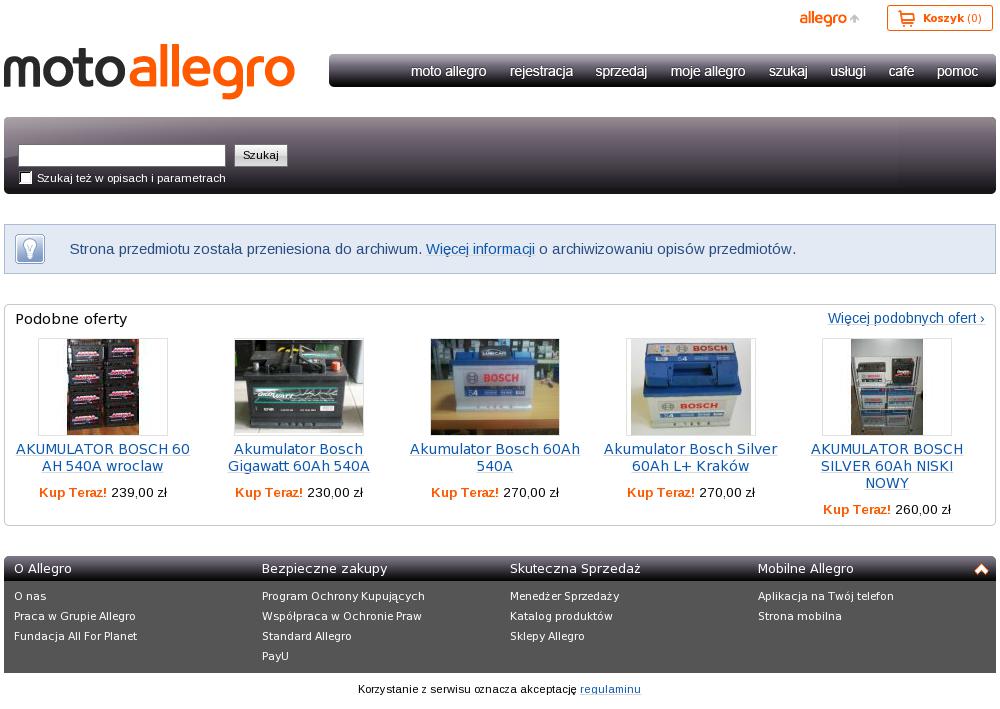Image resolution: width=1000 pixels, height=709 pixels.
Task: Open Akumulator Bosch Gigawatt 60Ah 540A offer
Action: [298, 458]
